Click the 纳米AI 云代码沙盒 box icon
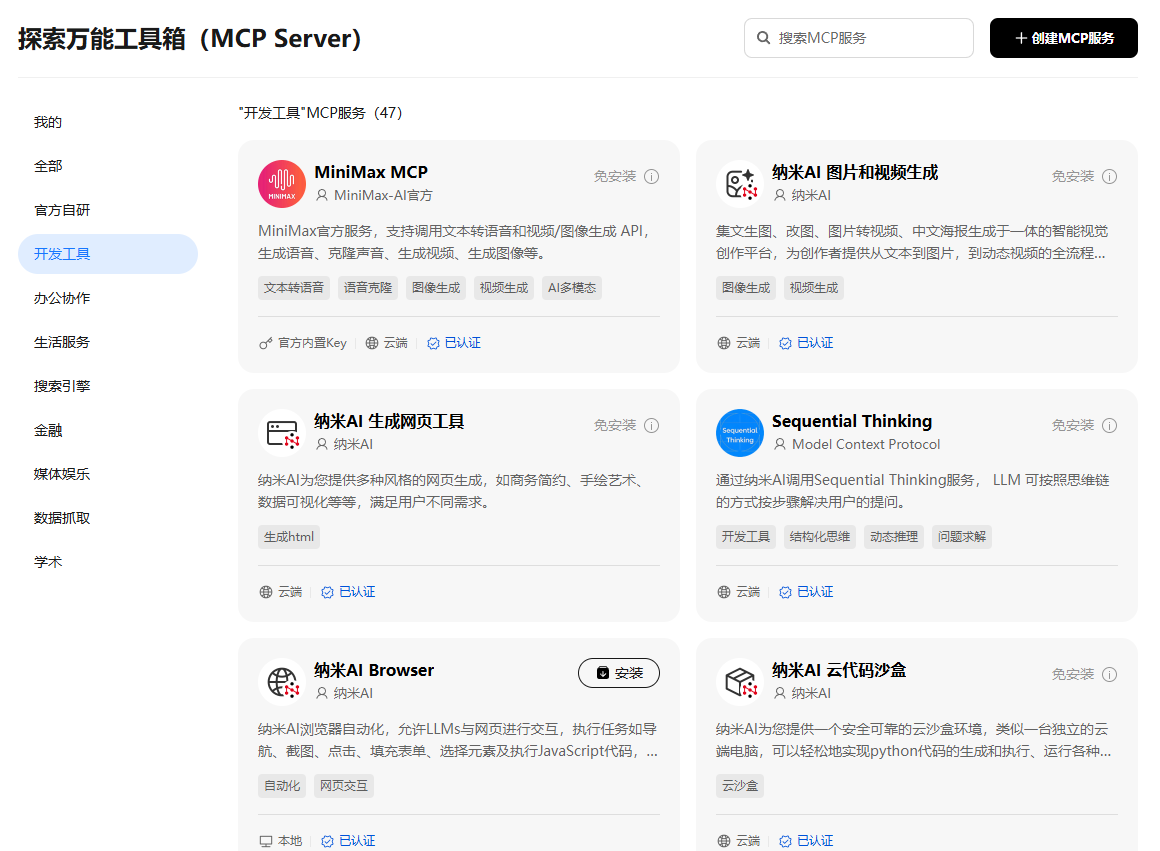This screenshot has width=1160, height=851. [740, 682]
